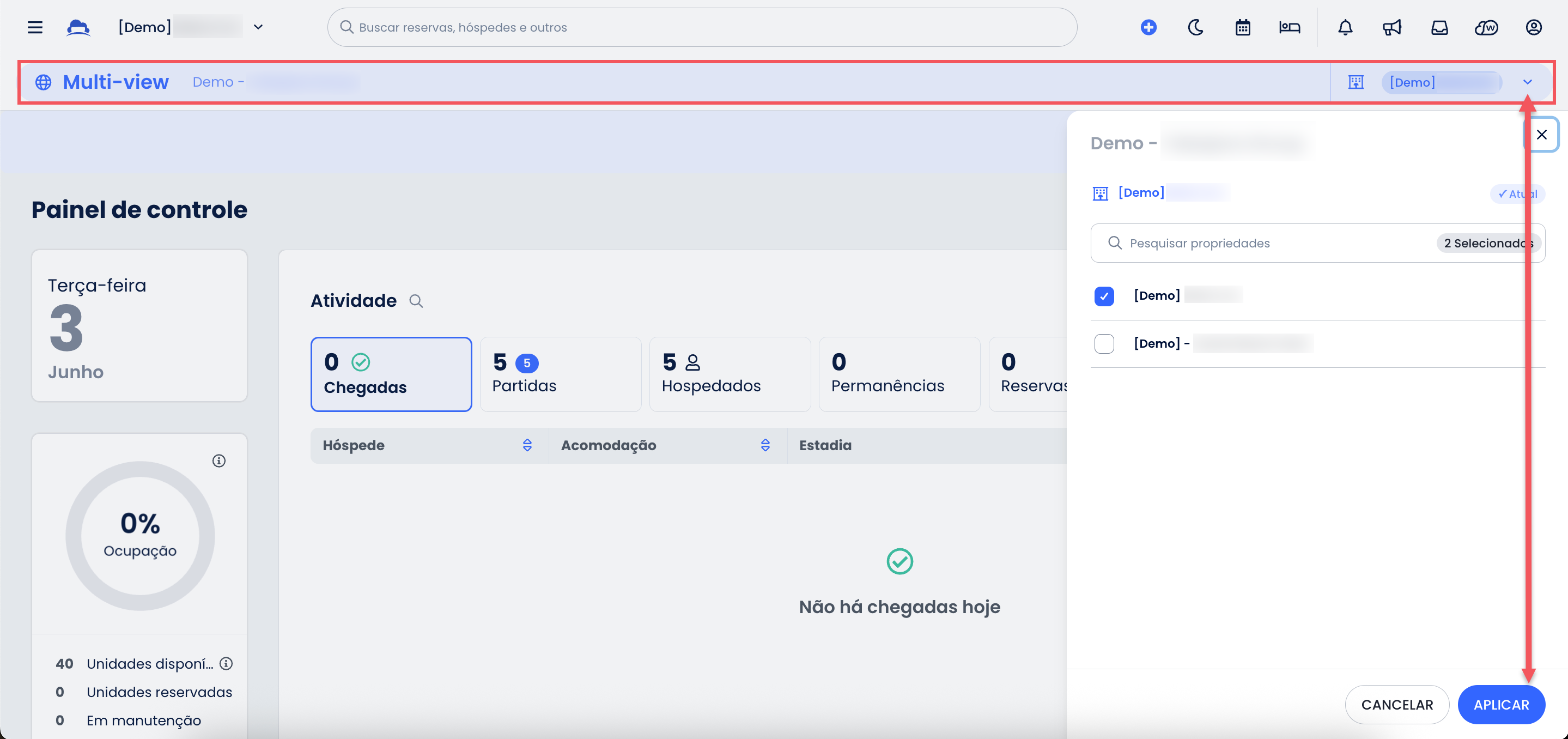Image resolution: width=1568 pixels, height=739 pixels.
Task: Open the calendar icon in header
Action: pyautogui.click(x=1242, y=27)
